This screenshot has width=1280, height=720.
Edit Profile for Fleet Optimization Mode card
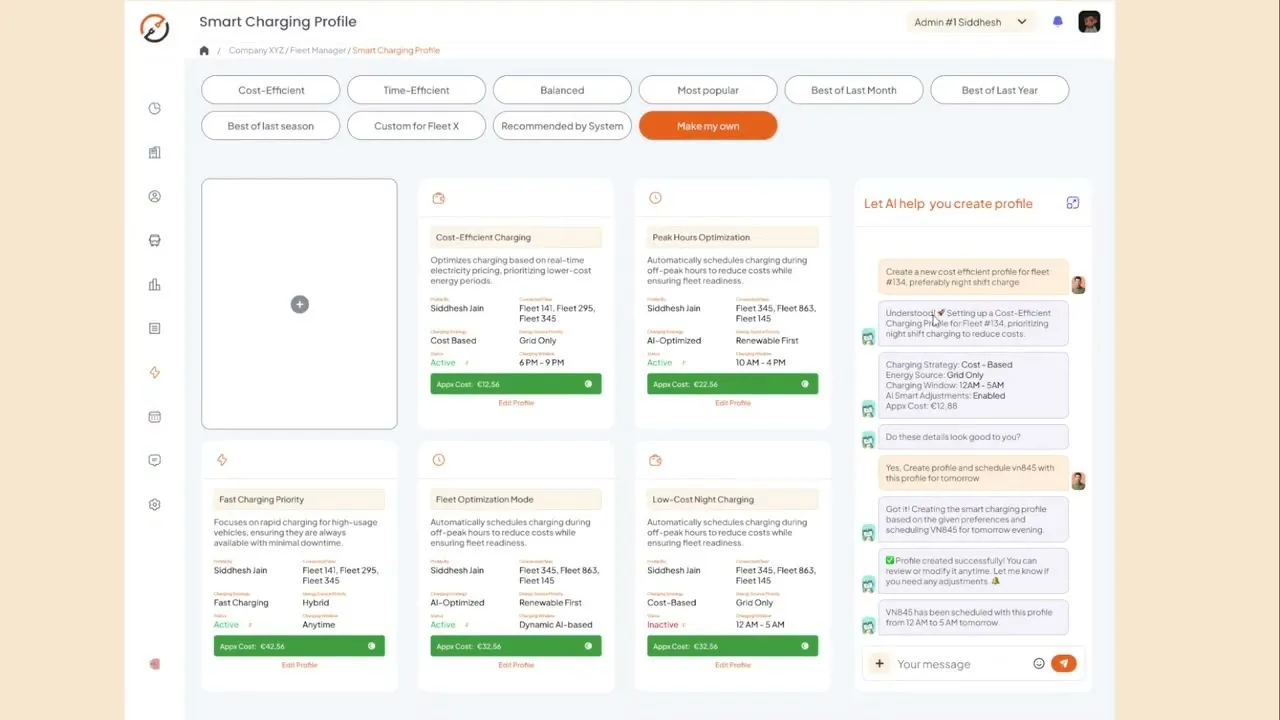coord(516,665)
